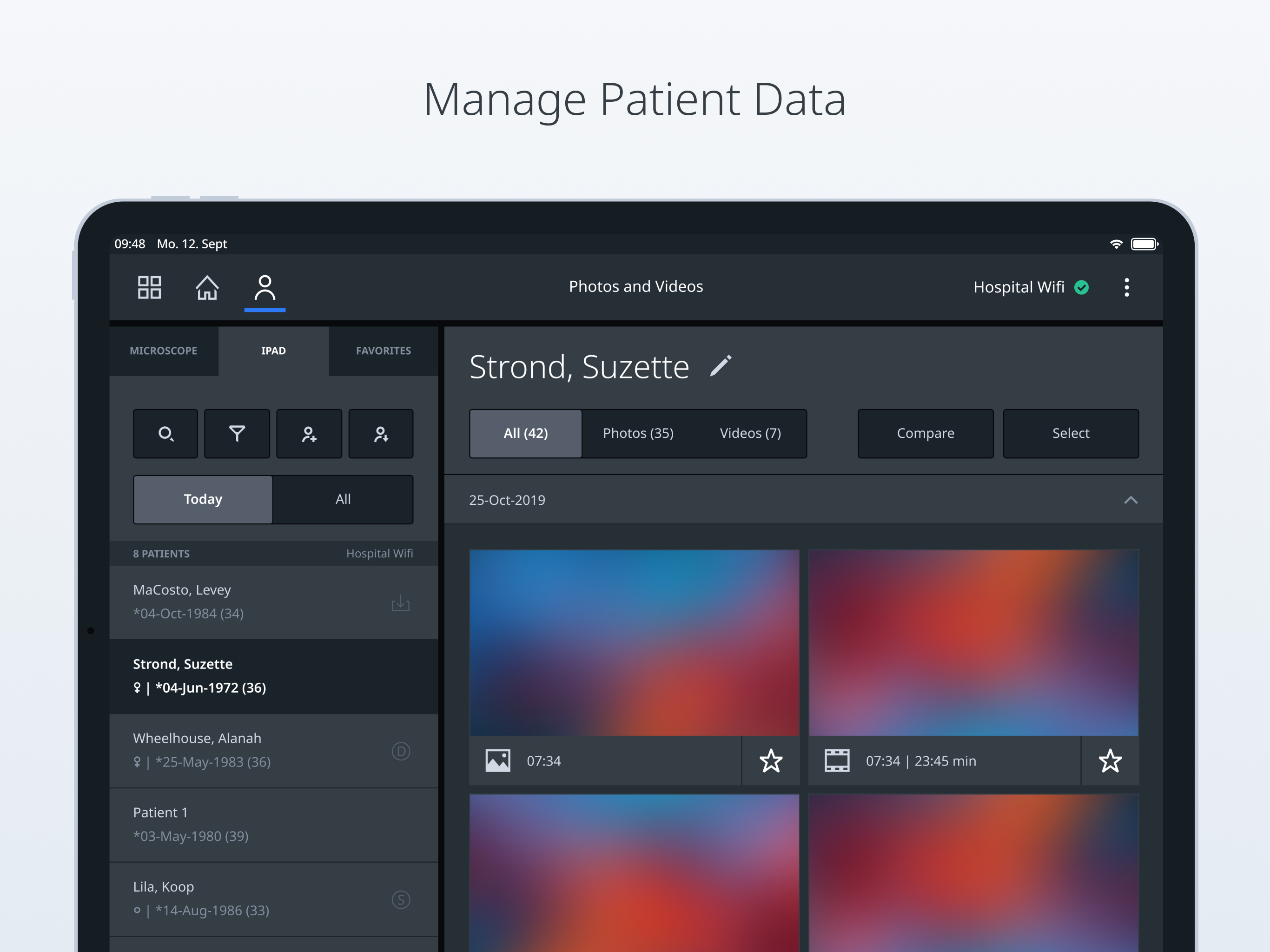1270x952 pixels.
Task: Click the *04-Oct-1984 (34) birthdate text
Action: (188, 614)
